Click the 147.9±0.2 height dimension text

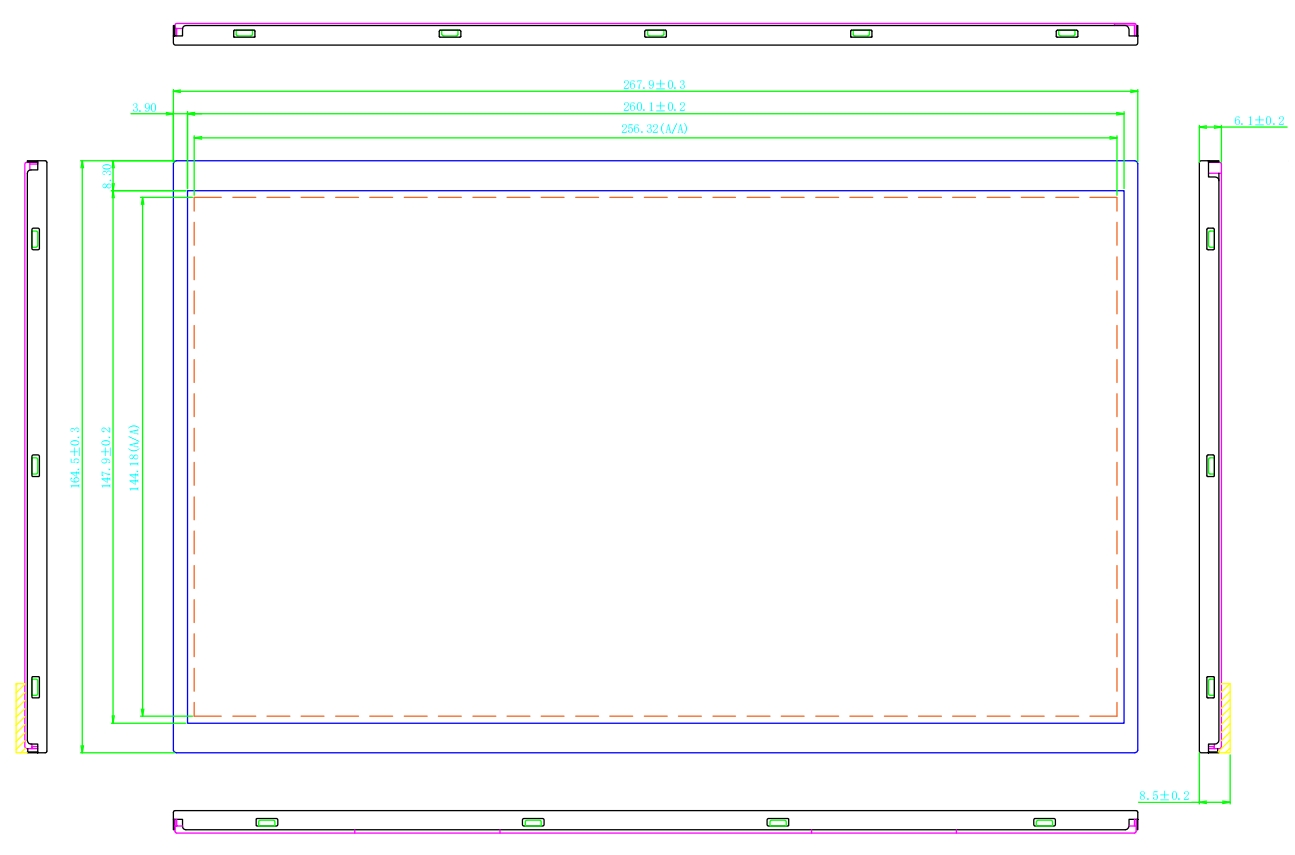[106, 457]
